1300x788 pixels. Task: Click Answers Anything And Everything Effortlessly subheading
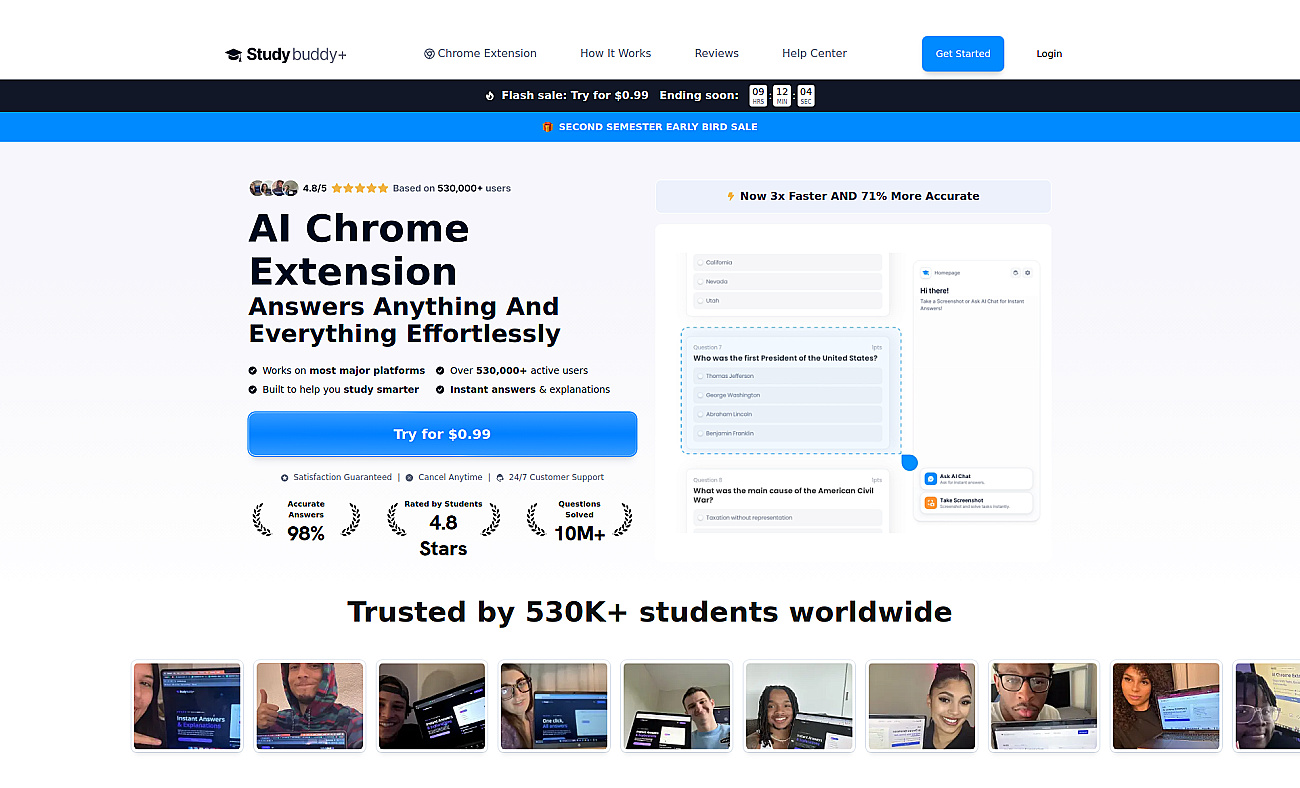pyautogui.click(x=404, y=320)
